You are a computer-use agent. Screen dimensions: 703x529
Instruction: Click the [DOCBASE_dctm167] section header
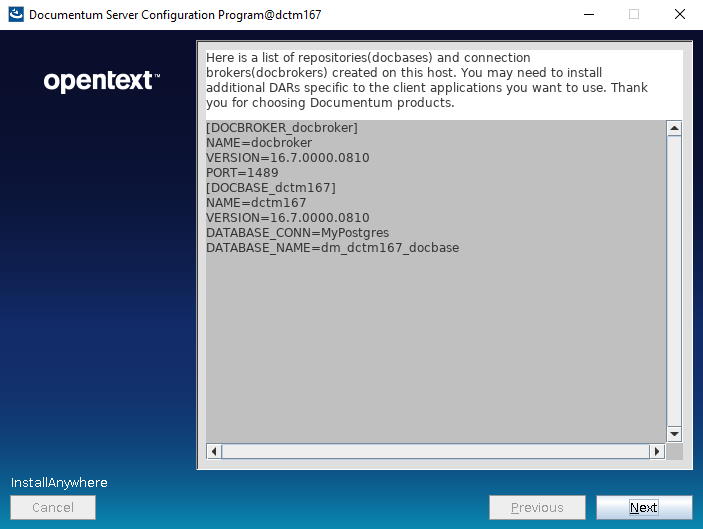tap(270, 187)
